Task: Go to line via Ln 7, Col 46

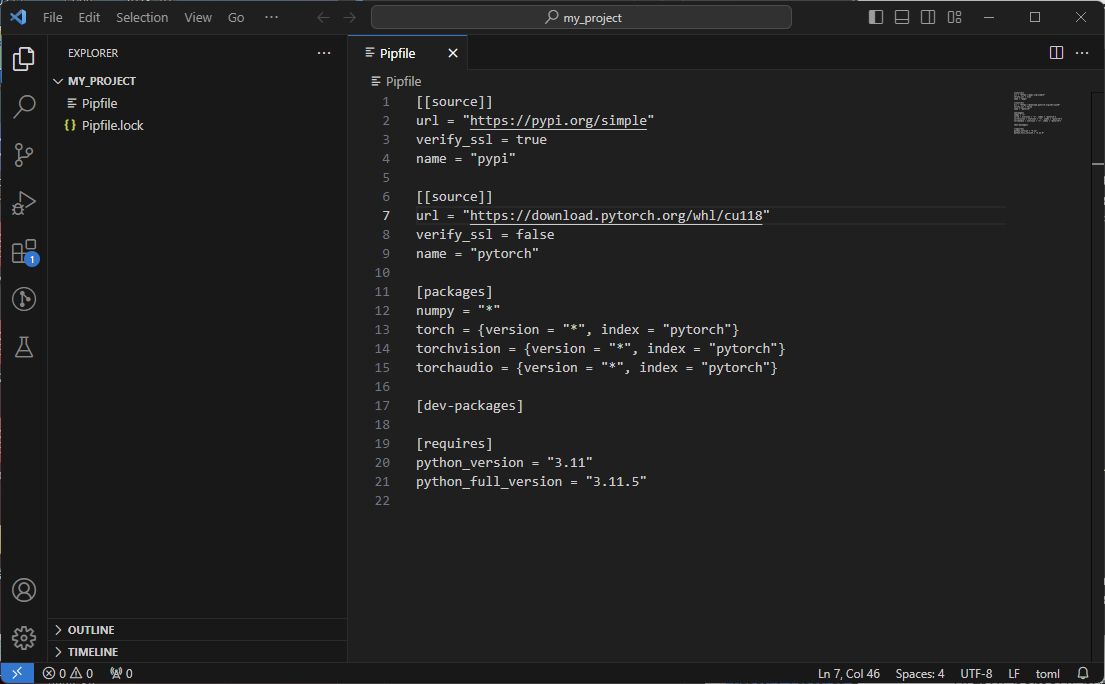Action: pos(848,674)
